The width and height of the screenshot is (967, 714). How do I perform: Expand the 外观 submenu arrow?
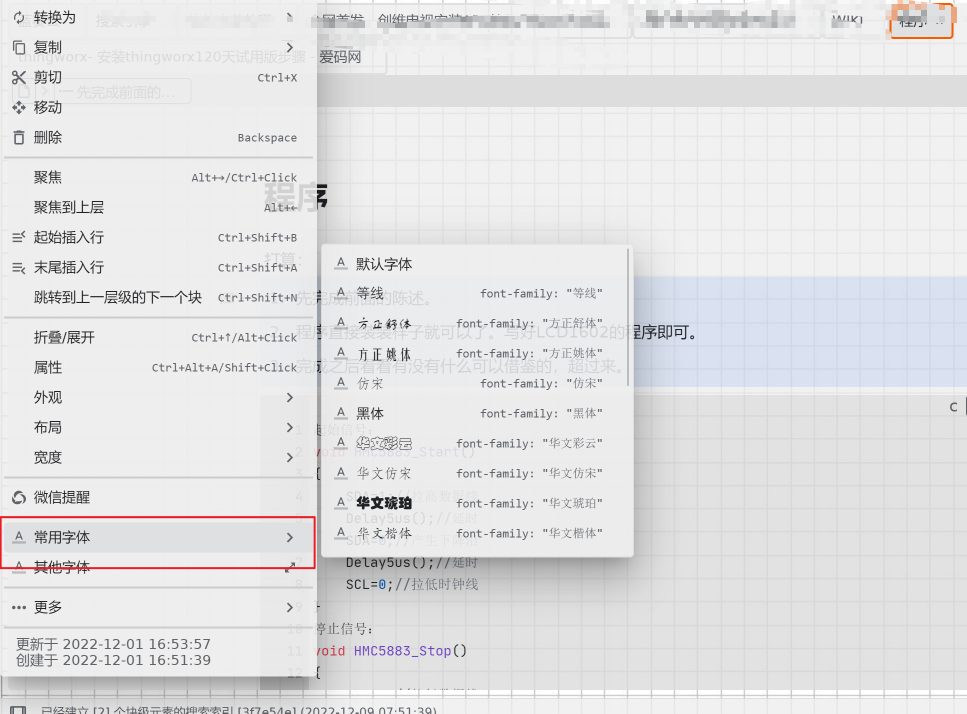pos(290,398)
